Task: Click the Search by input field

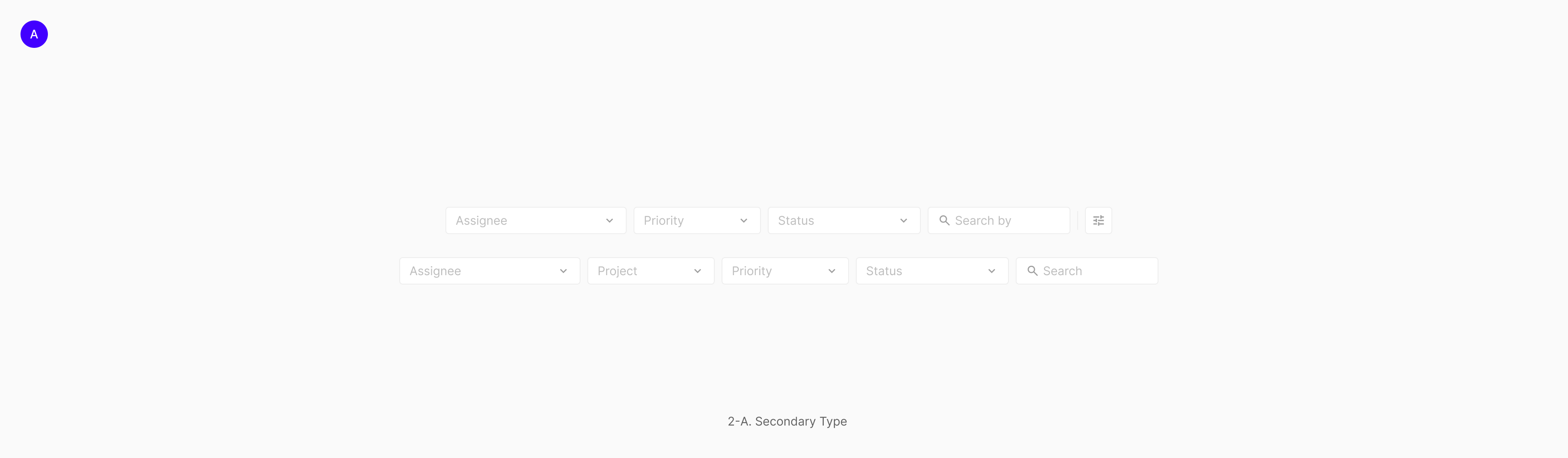Action: point(998,220)
